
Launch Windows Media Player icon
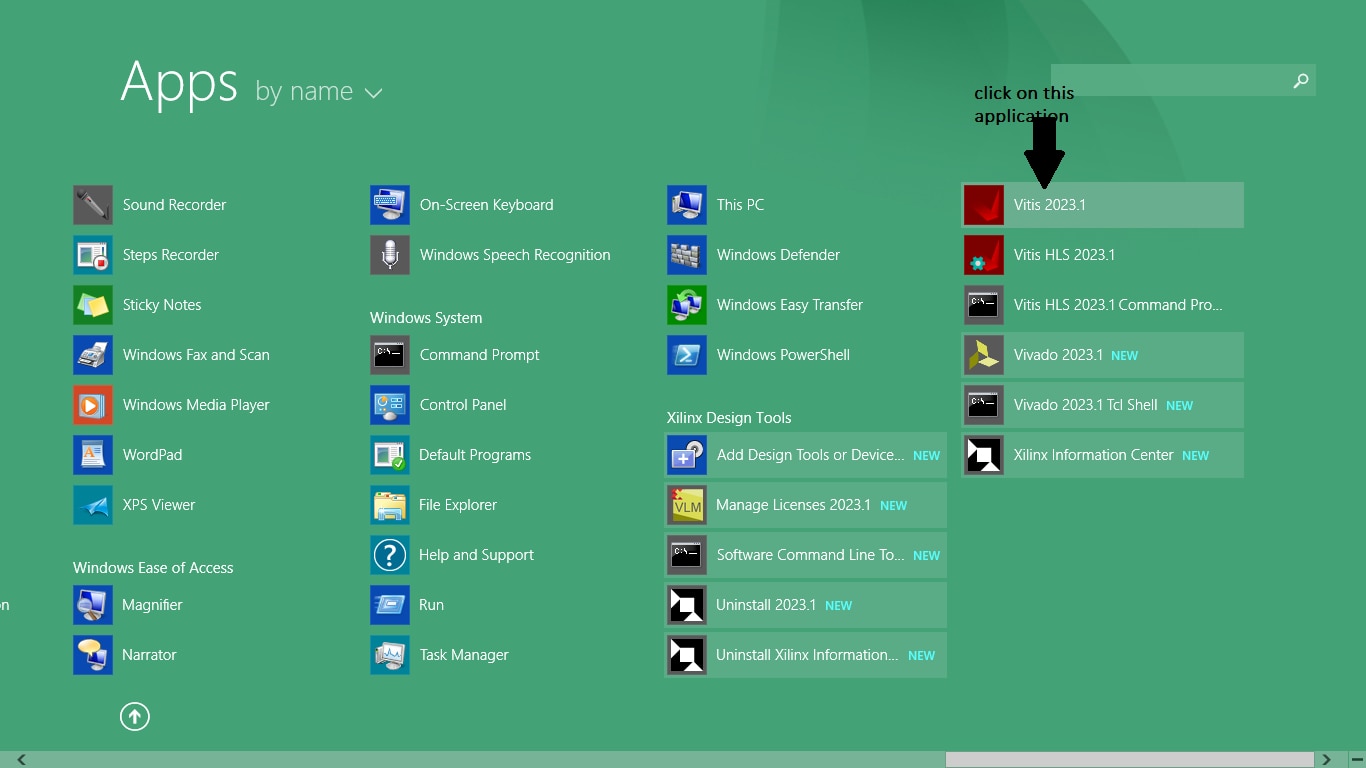pos(93,405)
